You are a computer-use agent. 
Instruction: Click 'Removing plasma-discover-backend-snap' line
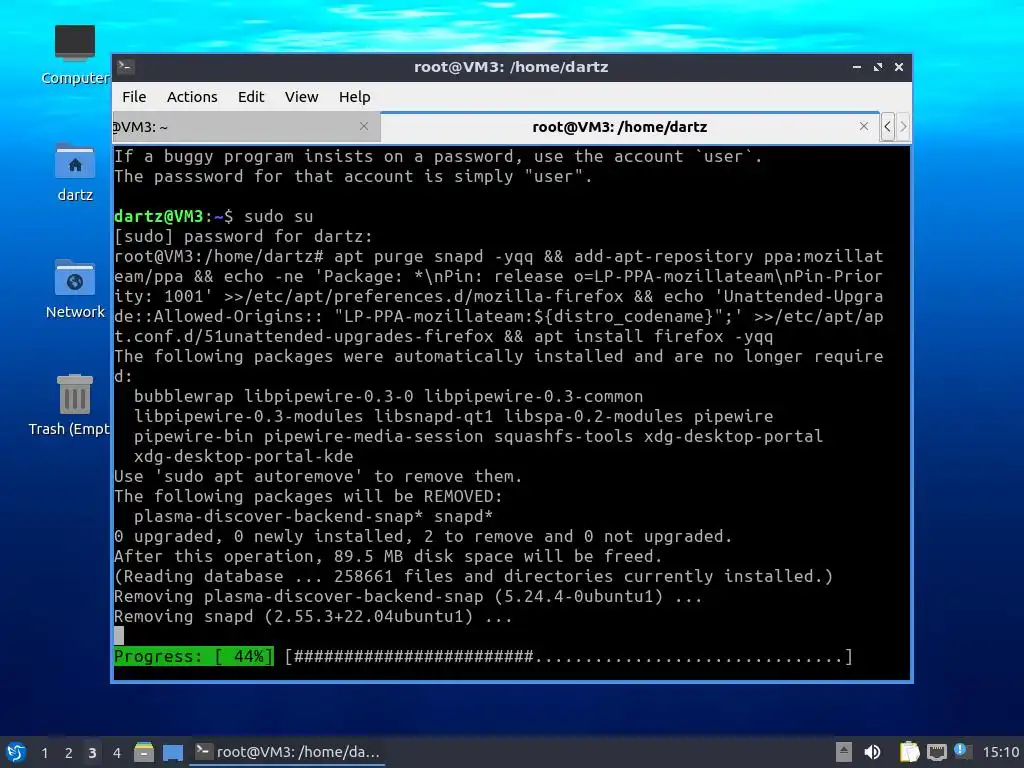pyautogui.click(x=408, y=596)
